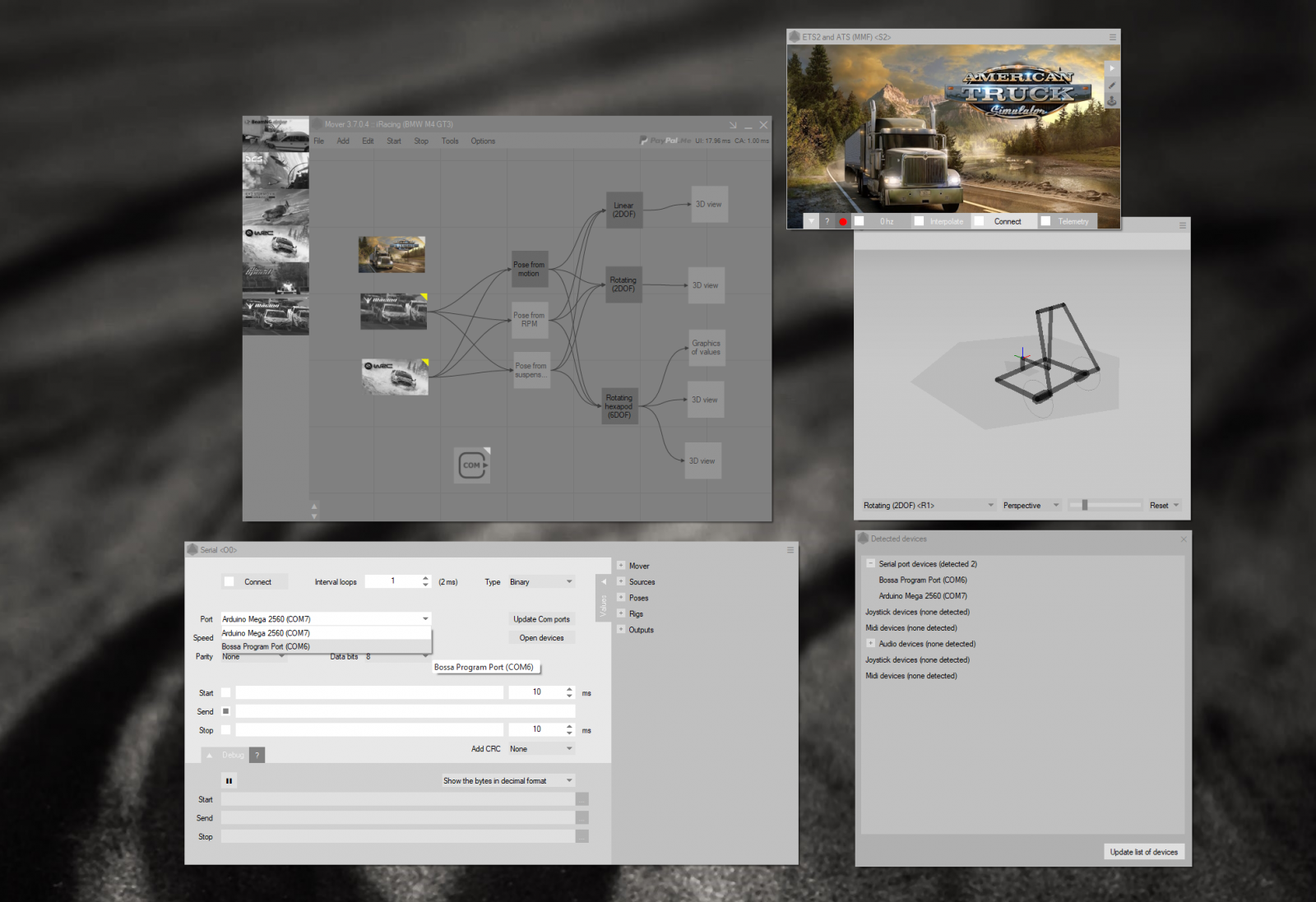Viewport: 1316px width, 902px height.
Task: Click the PayPal.Me logo in Mover window
Action: point(666,141)
